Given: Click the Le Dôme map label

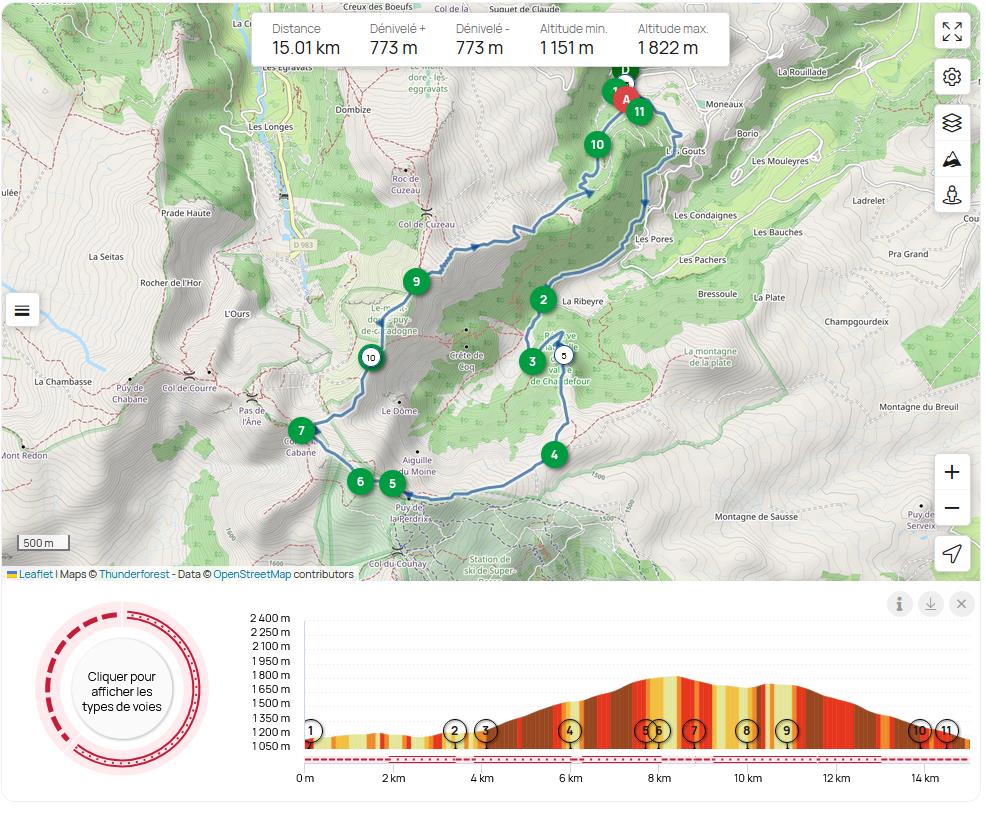Looking at the screenshot, I should [399, 411].
